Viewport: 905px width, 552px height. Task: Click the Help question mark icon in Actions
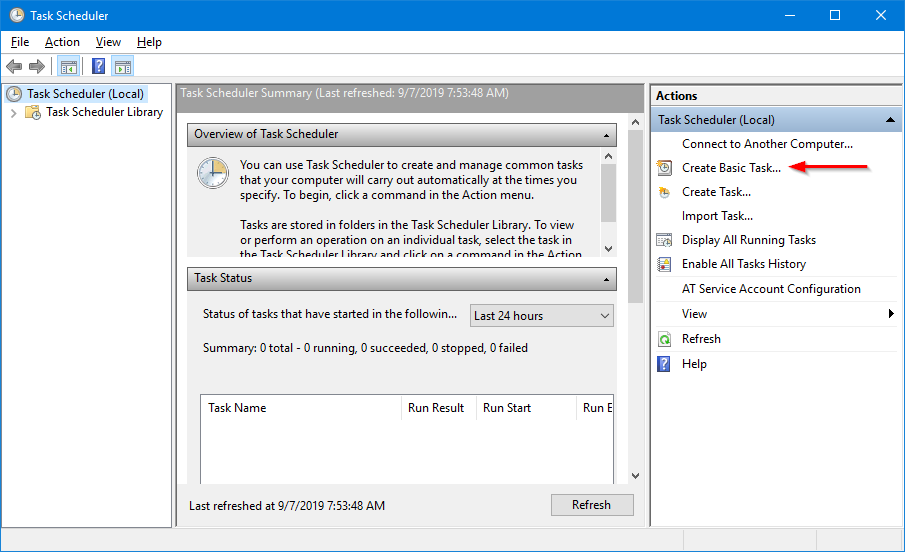664,364
